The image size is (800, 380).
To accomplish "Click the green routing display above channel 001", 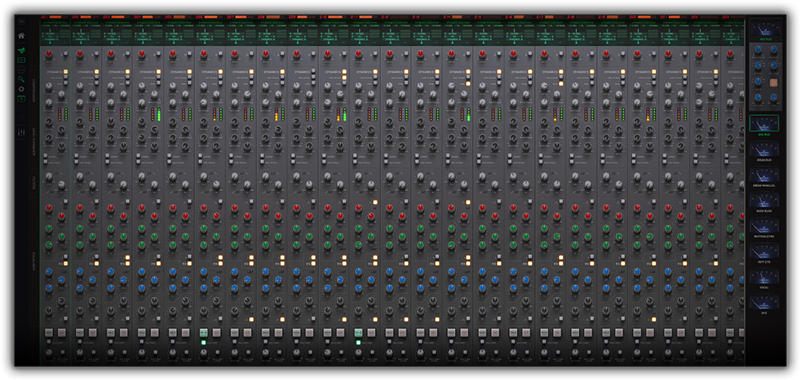I will (x=55, y=33).
